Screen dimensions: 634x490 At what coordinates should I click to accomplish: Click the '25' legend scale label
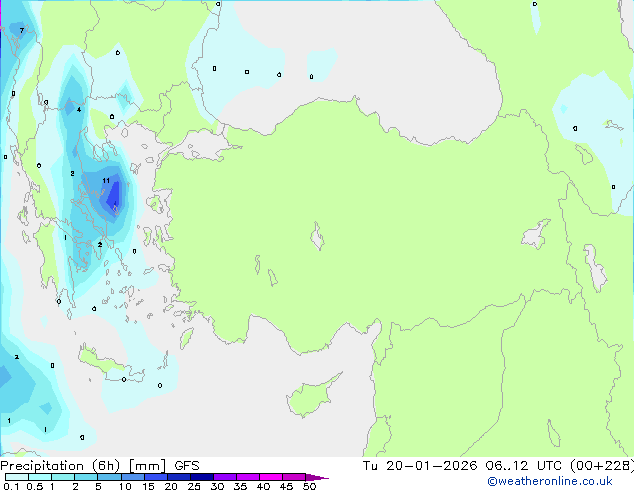[194, 486]
